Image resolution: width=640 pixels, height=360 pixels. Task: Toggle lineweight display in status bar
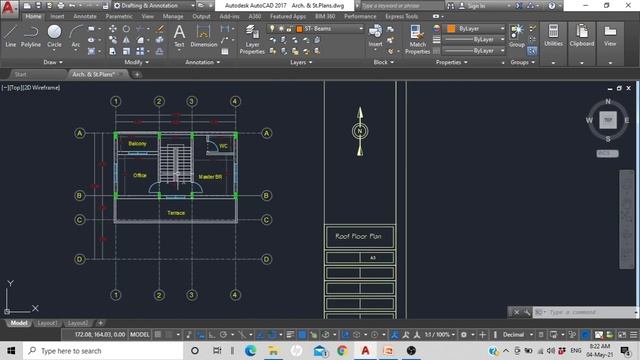click(290, 335)
